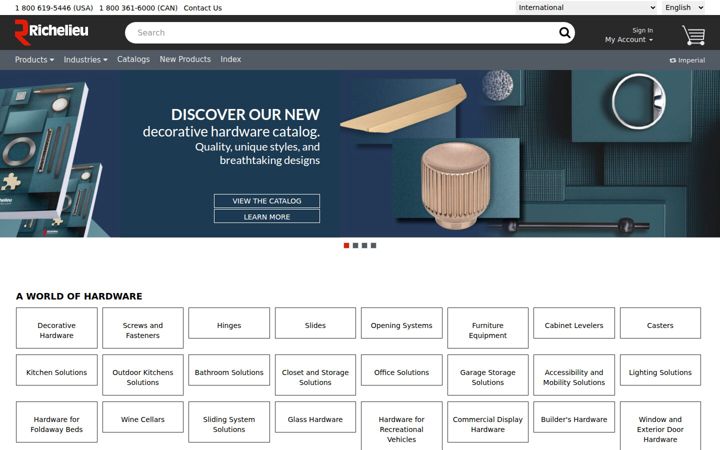
Task: Click the copper knob banner image
Action: pos(456,186)
